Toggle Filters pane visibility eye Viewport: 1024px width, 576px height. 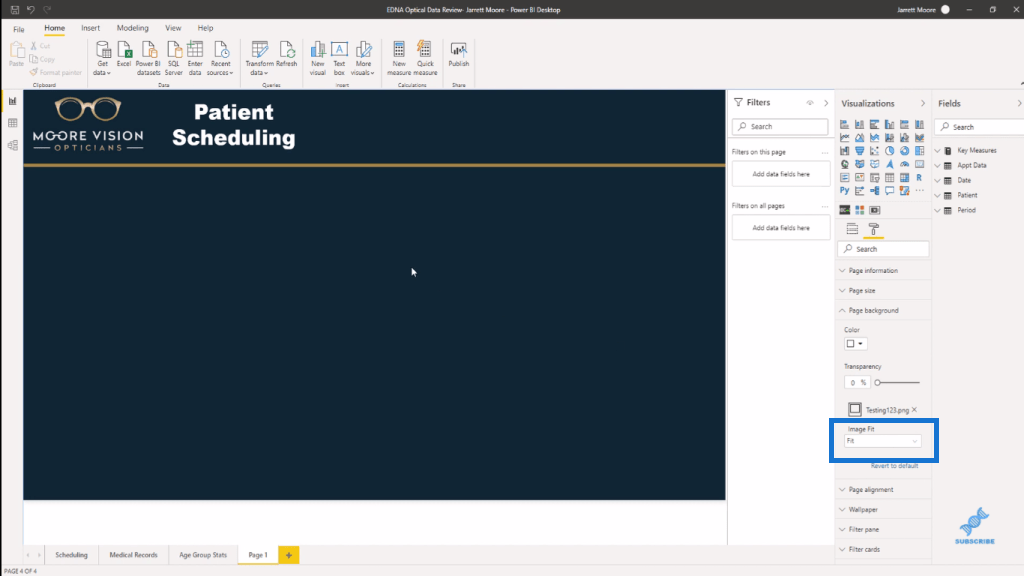click(810, 103)
